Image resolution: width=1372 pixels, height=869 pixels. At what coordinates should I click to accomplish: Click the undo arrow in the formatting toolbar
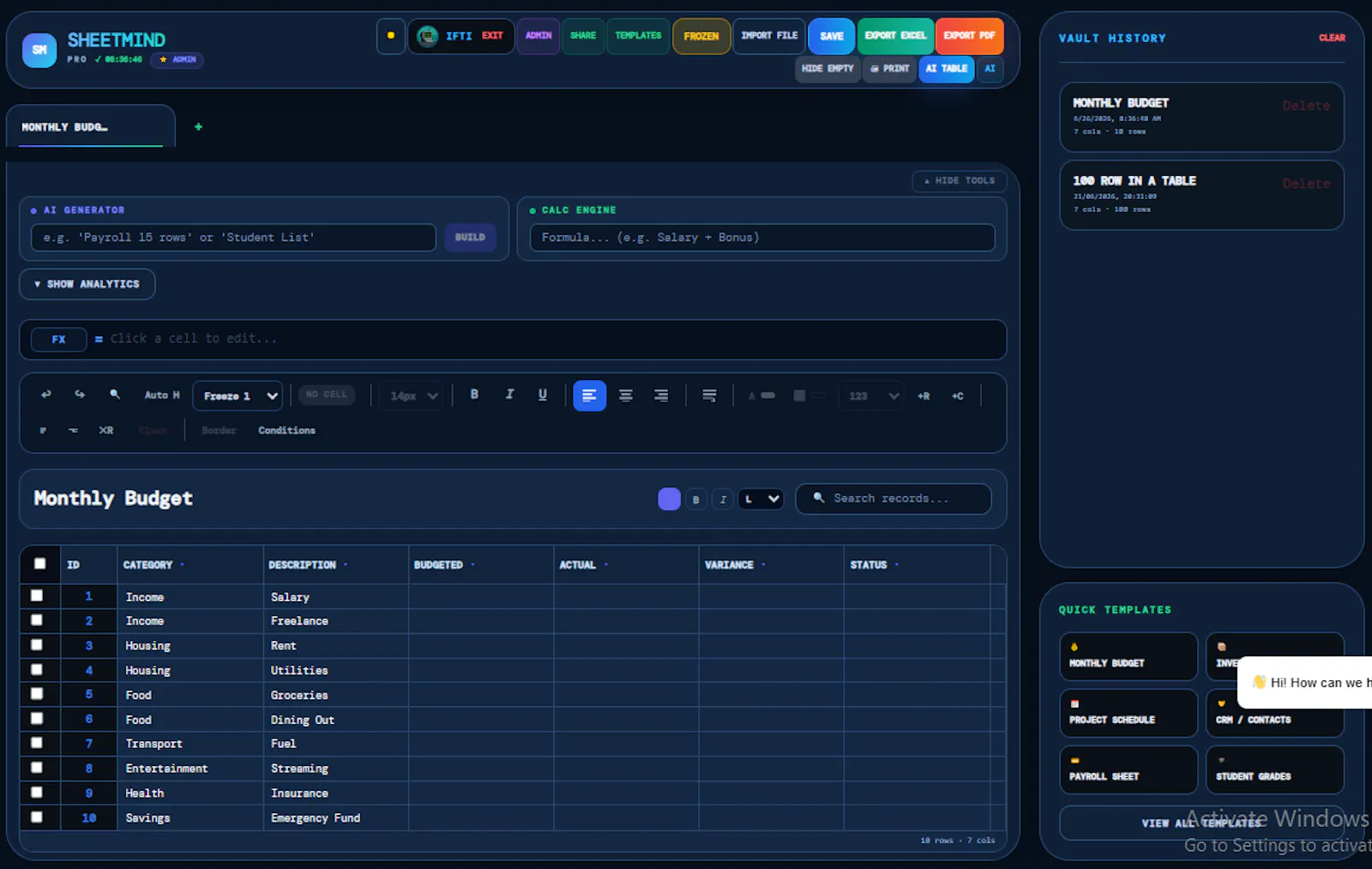(x=46, y=395)
